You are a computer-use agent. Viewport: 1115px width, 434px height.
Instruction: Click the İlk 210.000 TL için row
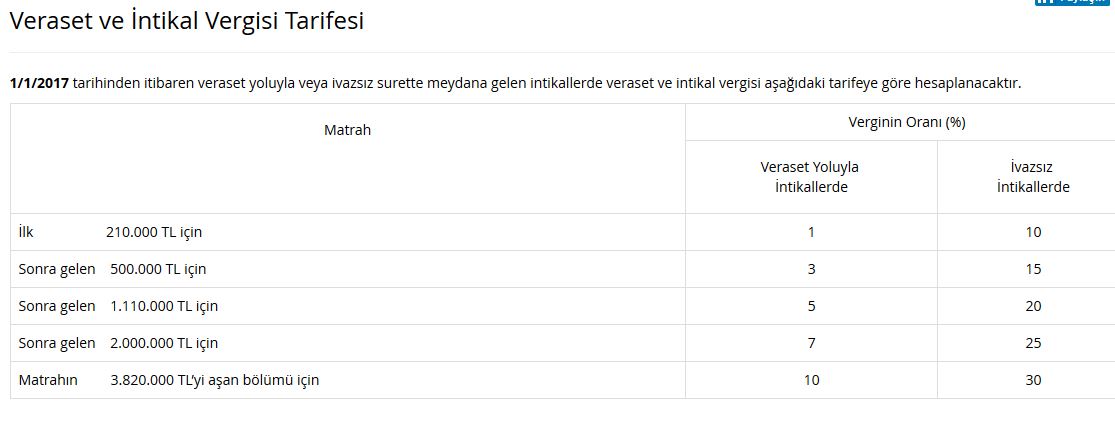tap(348, 232)
